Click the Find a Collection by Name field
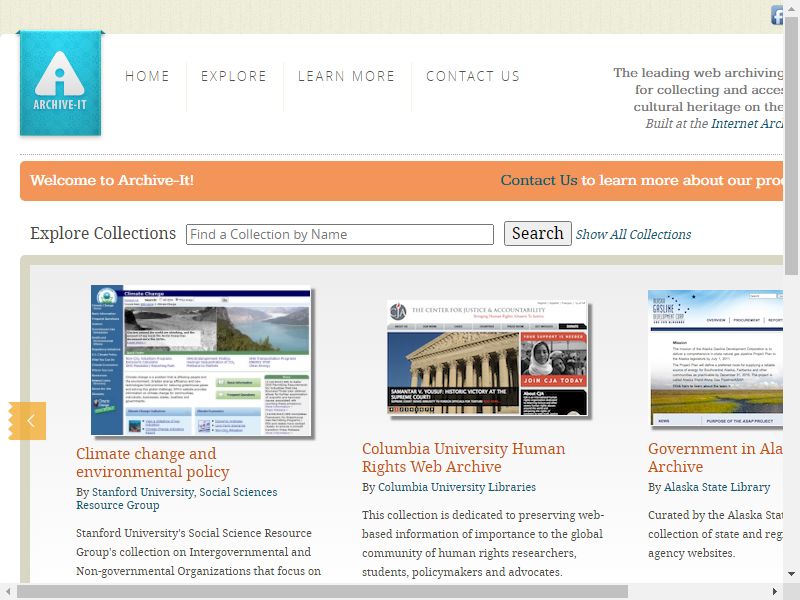Viewport: 800px width, 600px height. (x=340, y=234)
